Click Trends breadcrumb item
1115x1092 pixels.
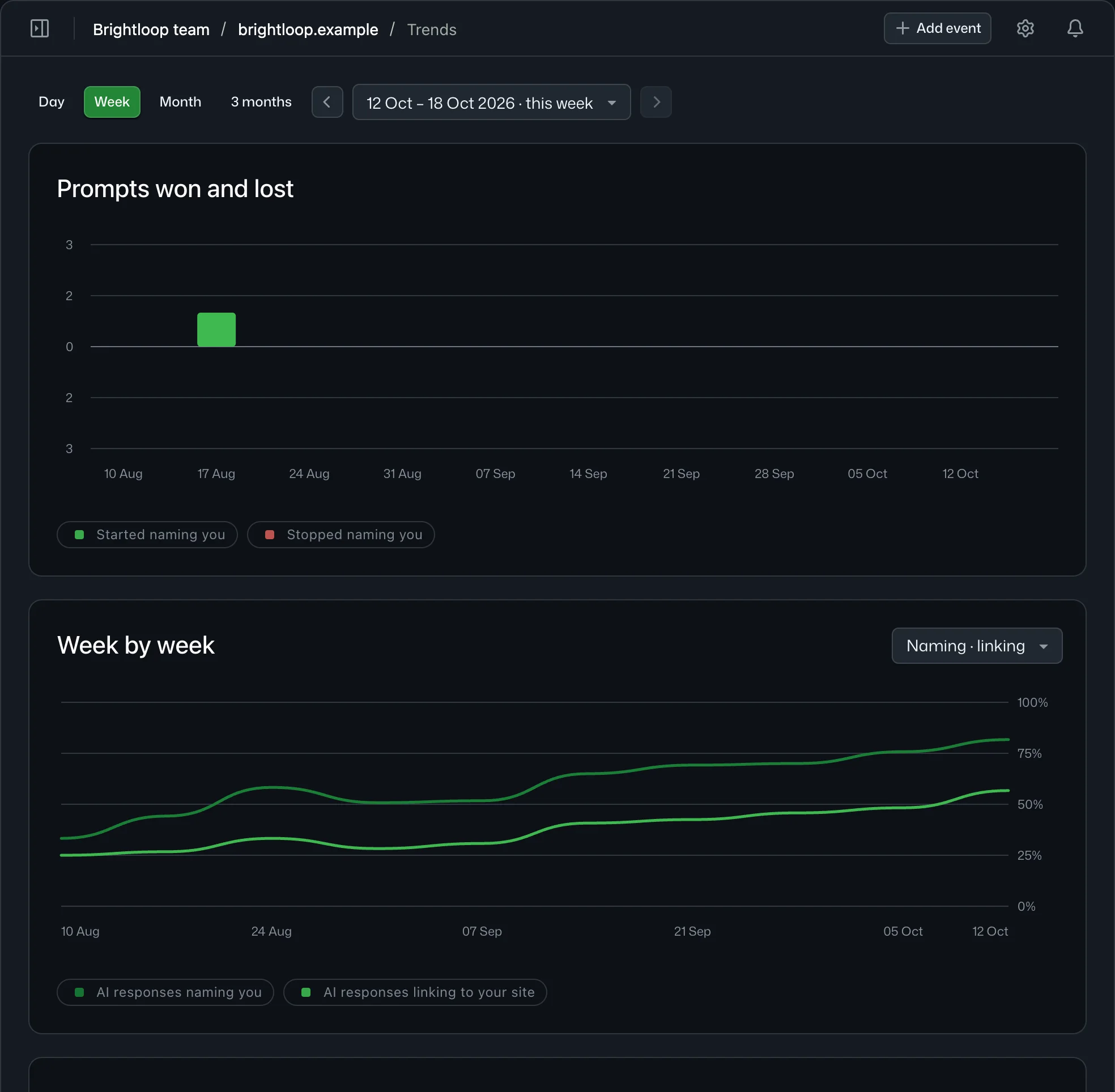432,29
